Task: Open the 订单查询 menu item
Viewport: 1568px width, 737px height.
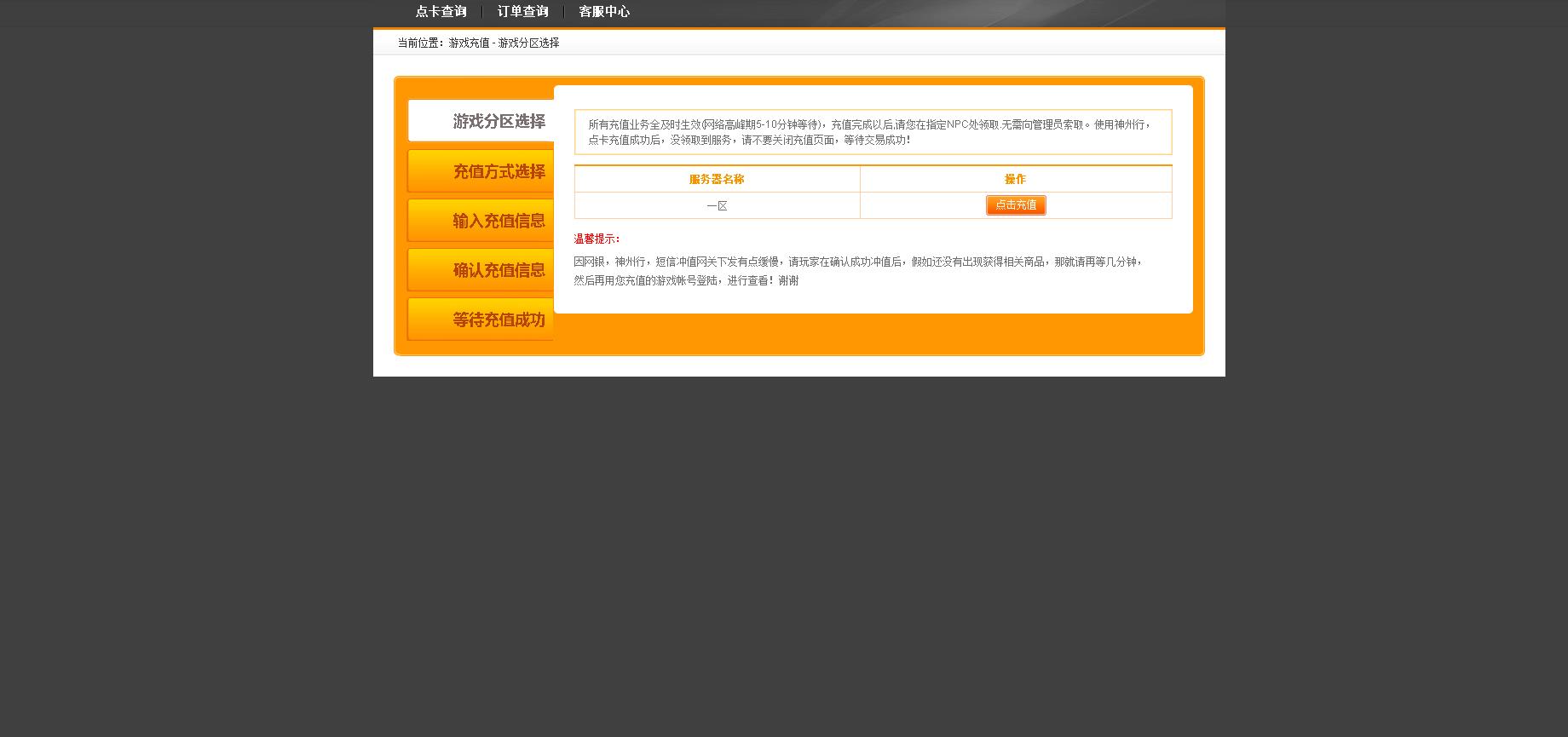Action: point(522,12)
